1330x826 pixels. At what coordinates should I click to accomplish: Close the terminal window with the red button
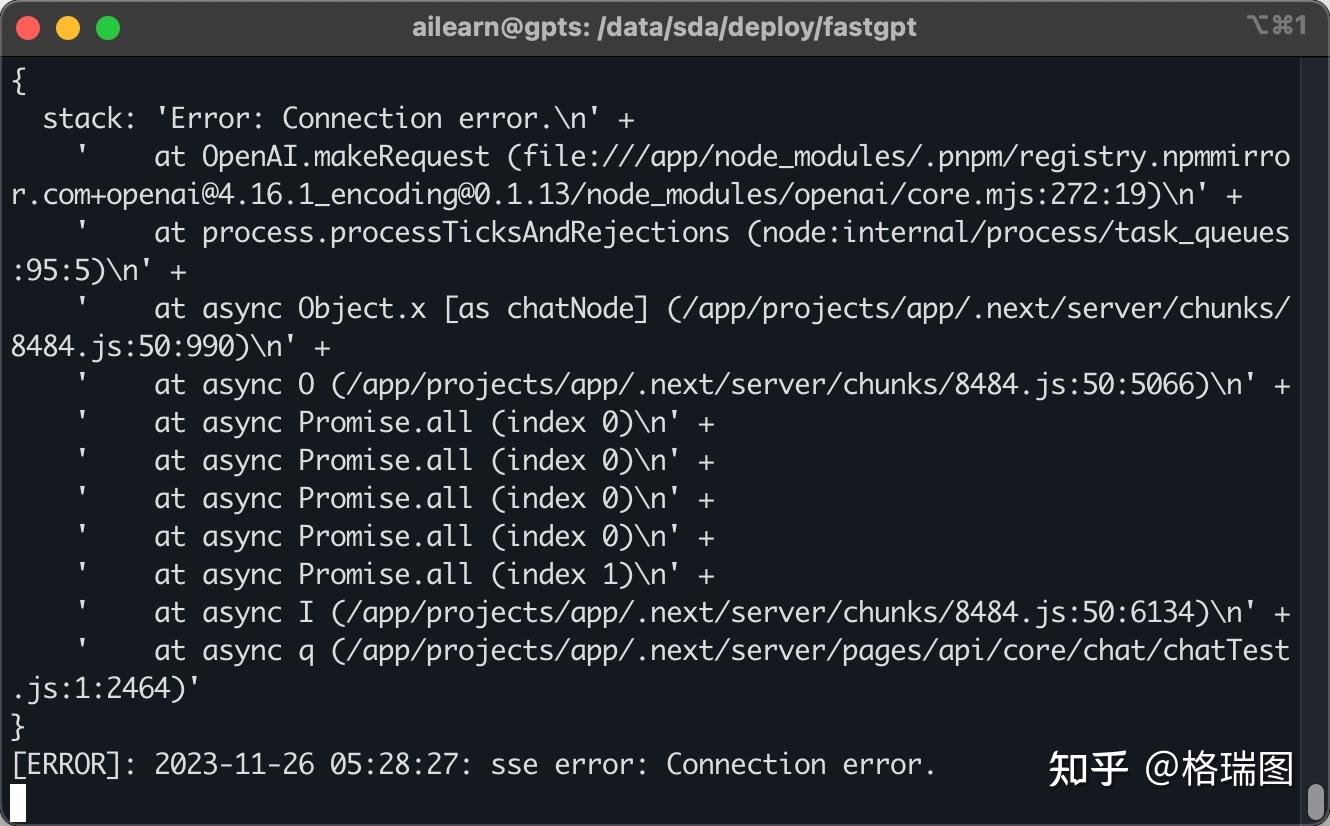28,28
